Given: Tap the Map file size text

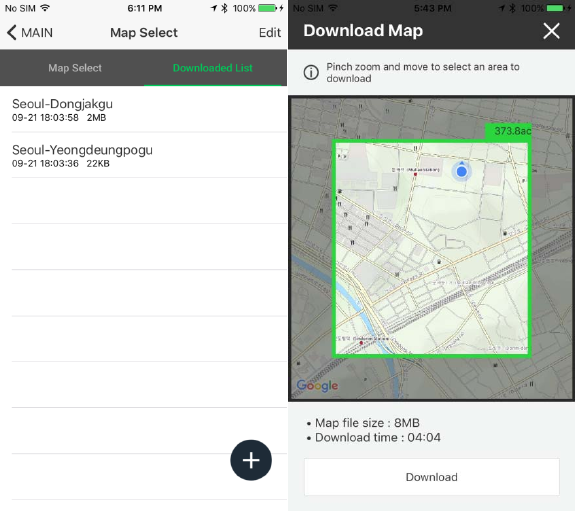Looking at the screenshot, I should pyautogui.click(x=367, y=423).
